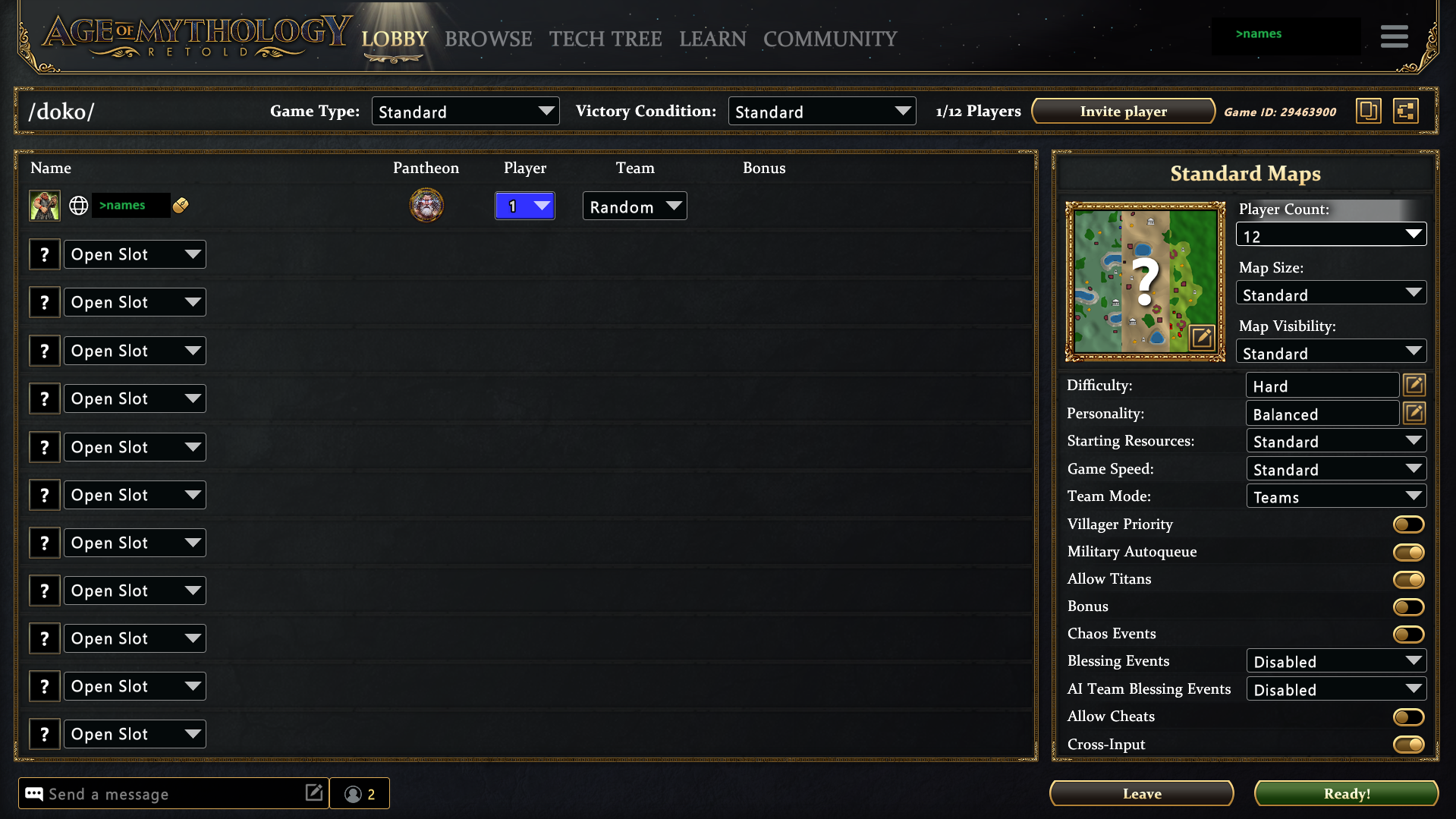This screenshot has height=819, width=1456.
Task: Click the edit icon beside Difficulty
Action: click(1414, 386)
